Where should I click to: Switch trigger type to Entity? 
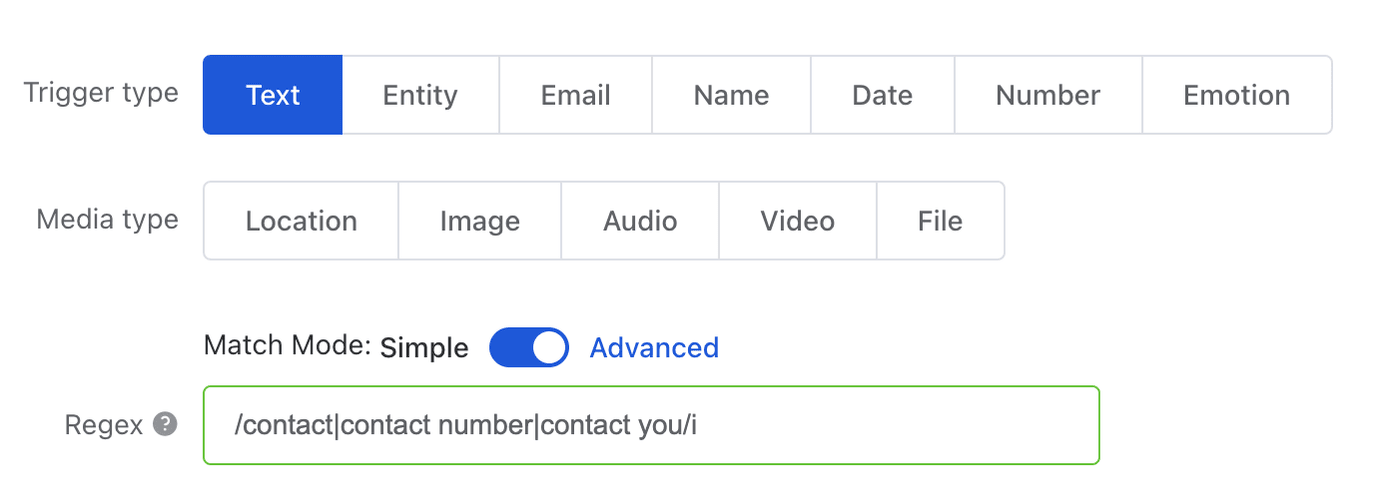coord(420,95)
